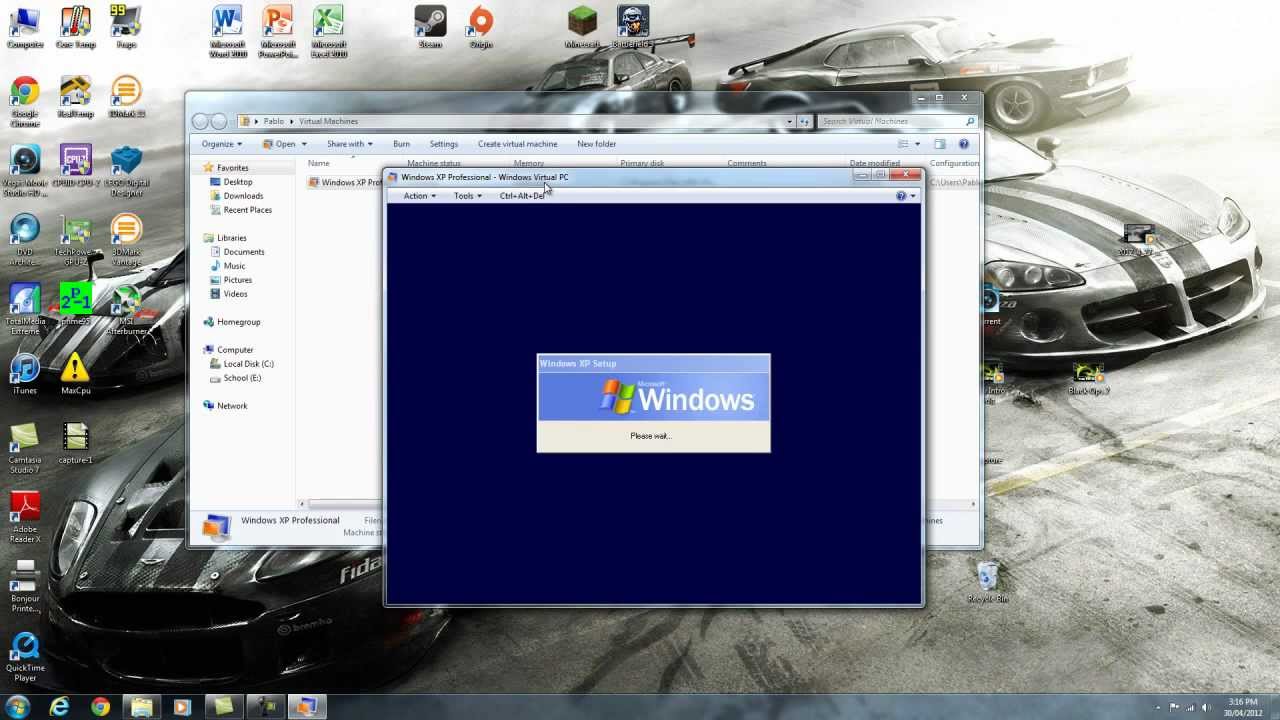This screenshot has width=1280, height=720.
Task: Open the Windows Start button
Action: point(18,707)
